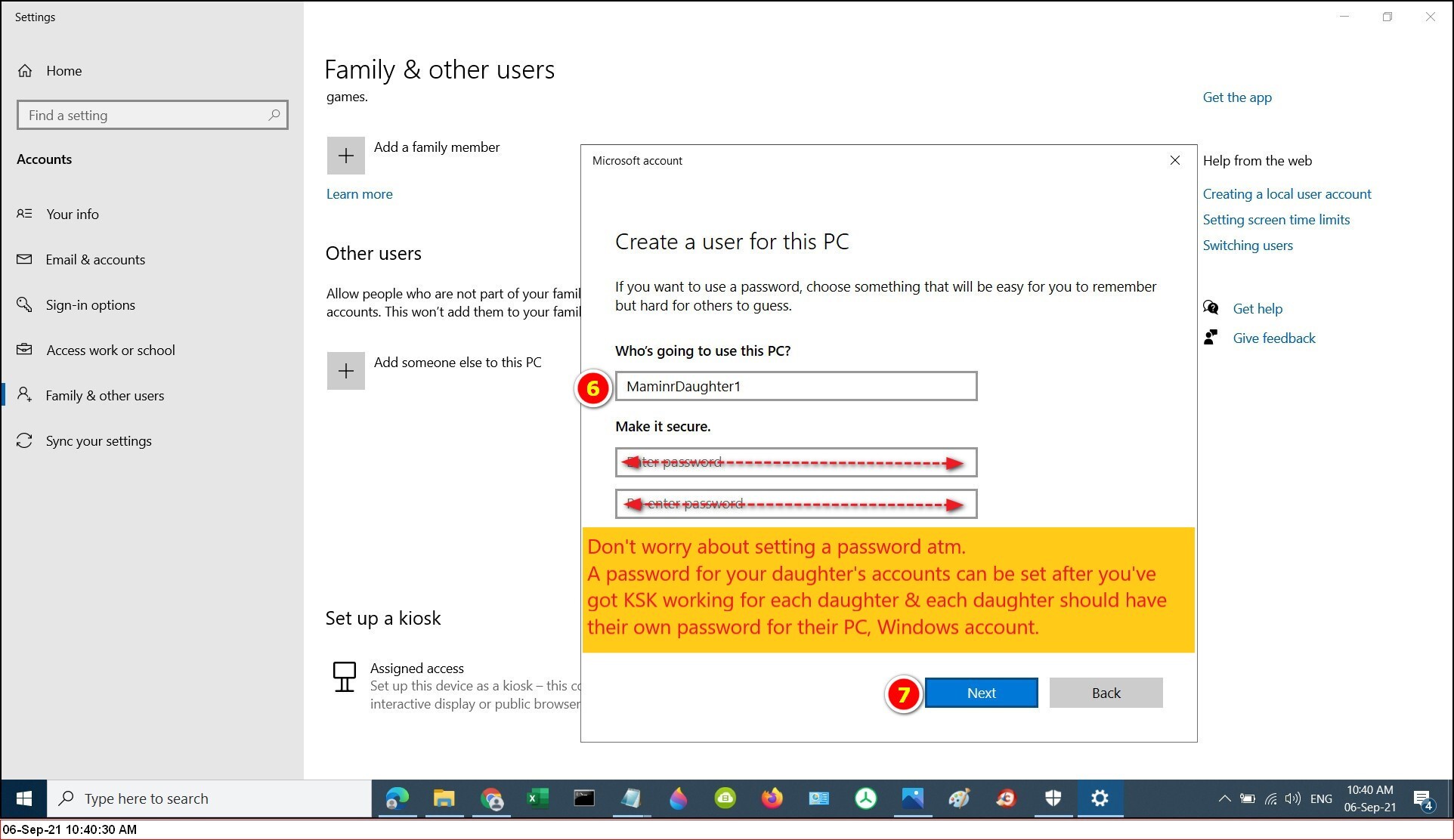Open the notification center icon
This screenshot has width=1454, height=840.
[1422, 799]
